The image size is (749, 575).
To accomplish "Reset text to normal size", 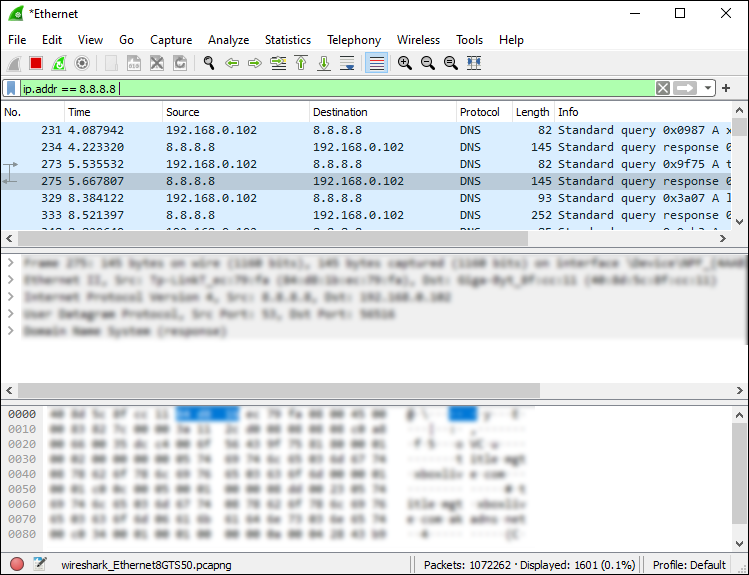I will [x=450, y=63].
